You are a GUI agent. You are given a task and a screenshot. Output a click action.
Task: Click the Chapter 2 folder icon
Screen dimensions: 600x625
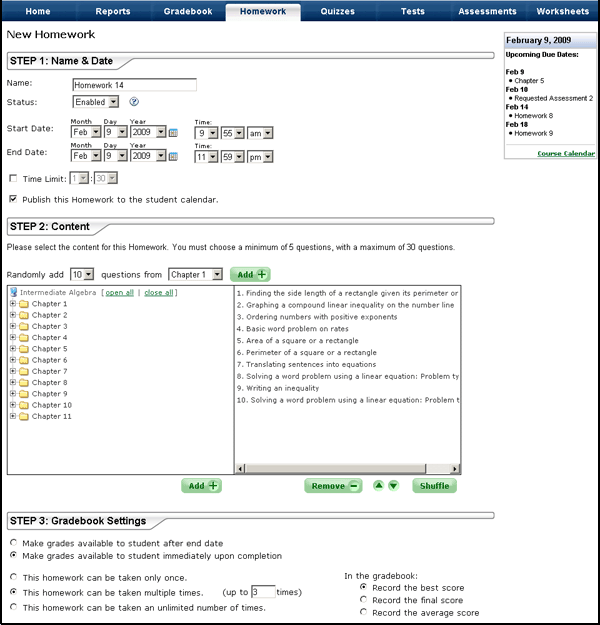(x=24, y=315)
